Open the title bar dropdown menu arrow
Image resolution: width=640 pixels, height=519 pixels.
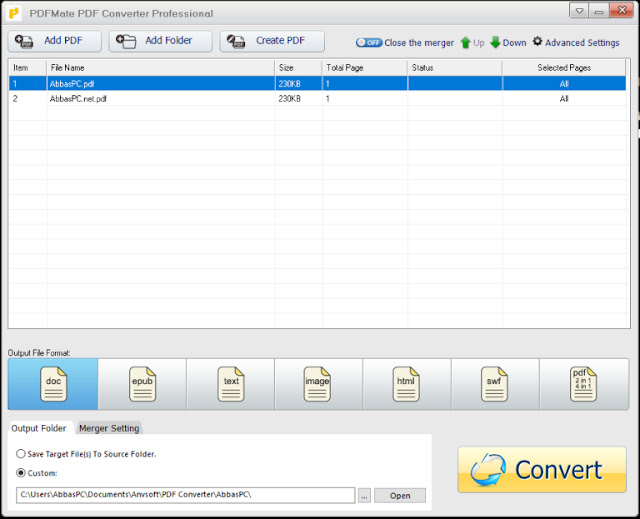[x=579, y=11]
